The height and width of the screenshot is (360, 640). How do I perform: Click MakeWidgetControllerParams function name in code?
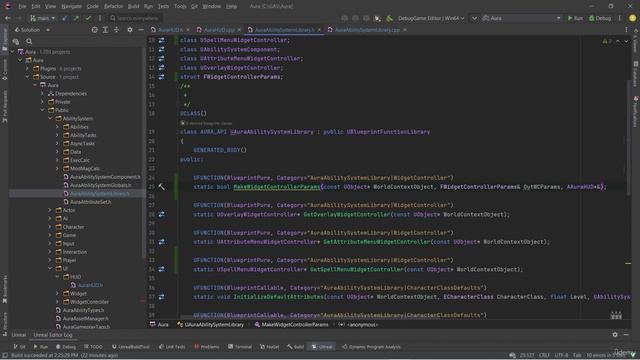tap(277, 187)
